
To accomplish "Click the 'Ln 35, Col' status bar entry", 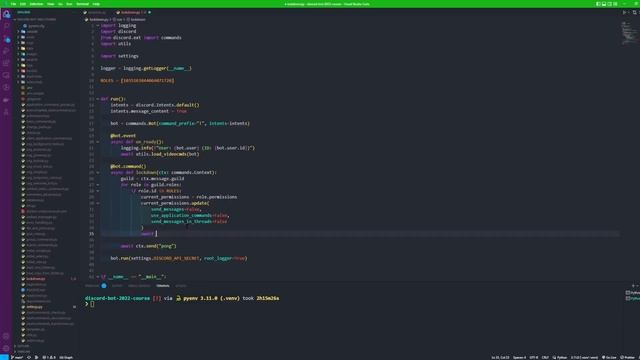I will (500, 358).
